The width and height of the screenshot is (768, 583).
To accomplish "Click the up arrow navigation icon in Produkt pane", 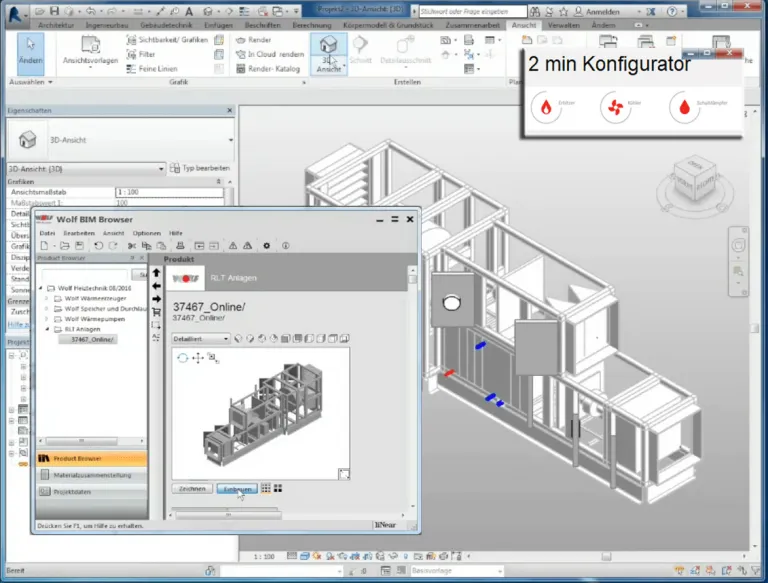I will (x=157, y=273).
